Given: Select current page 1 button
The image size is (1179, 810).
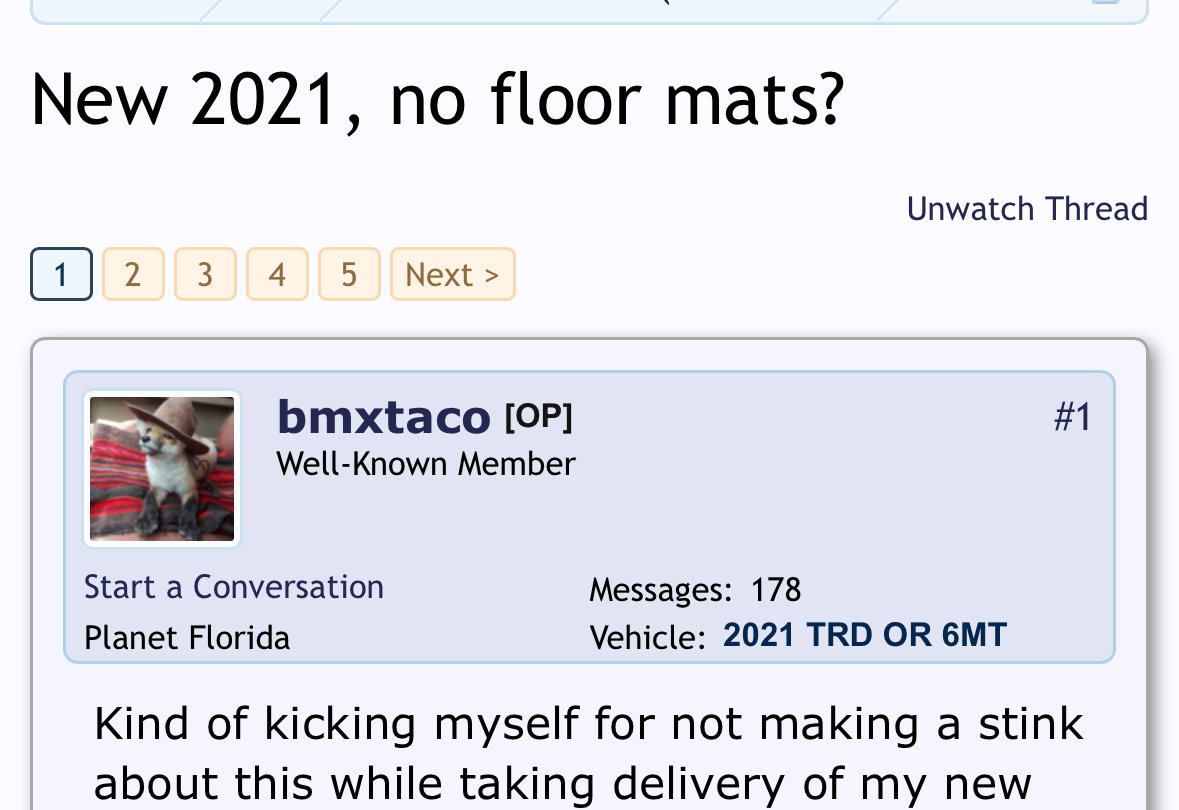Looking at the screenshot, I should pos(62,274).
